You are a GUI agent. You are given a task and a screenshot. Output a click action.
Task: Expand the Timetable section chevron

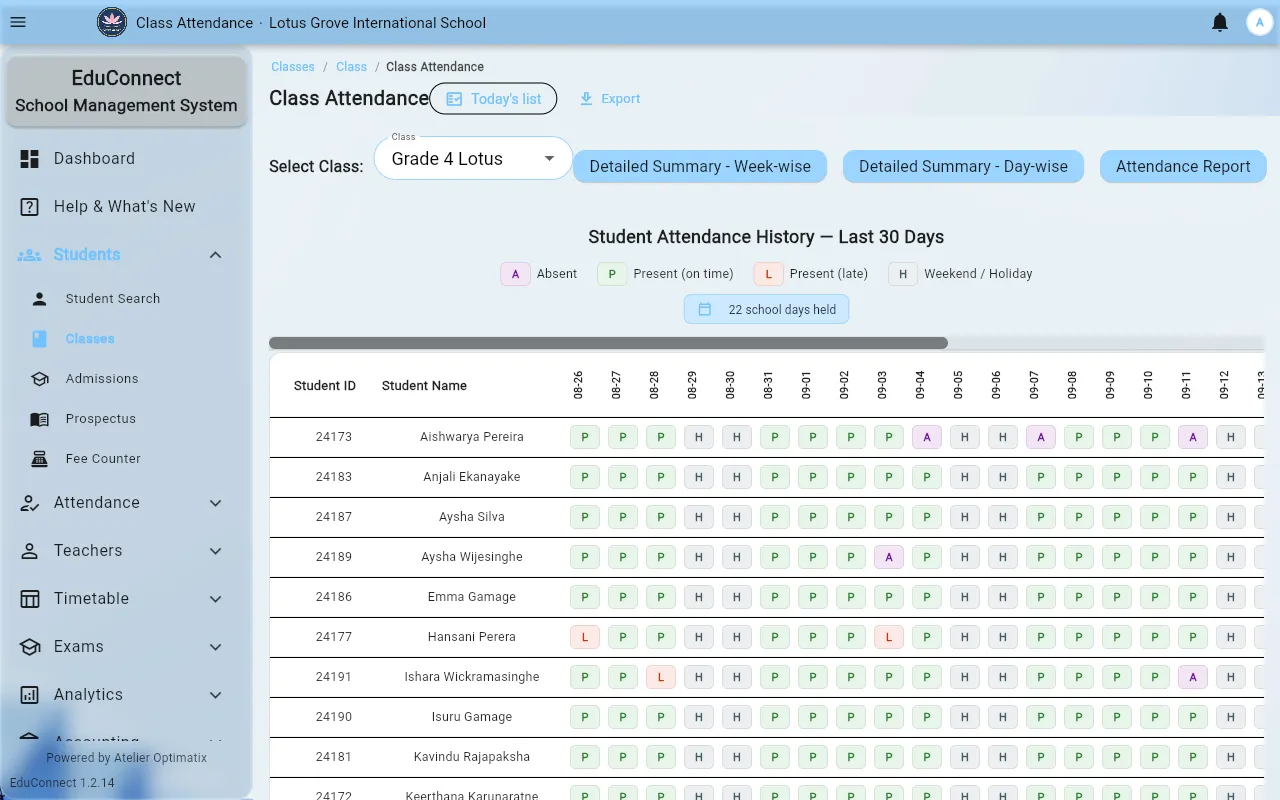coord(216,599)
